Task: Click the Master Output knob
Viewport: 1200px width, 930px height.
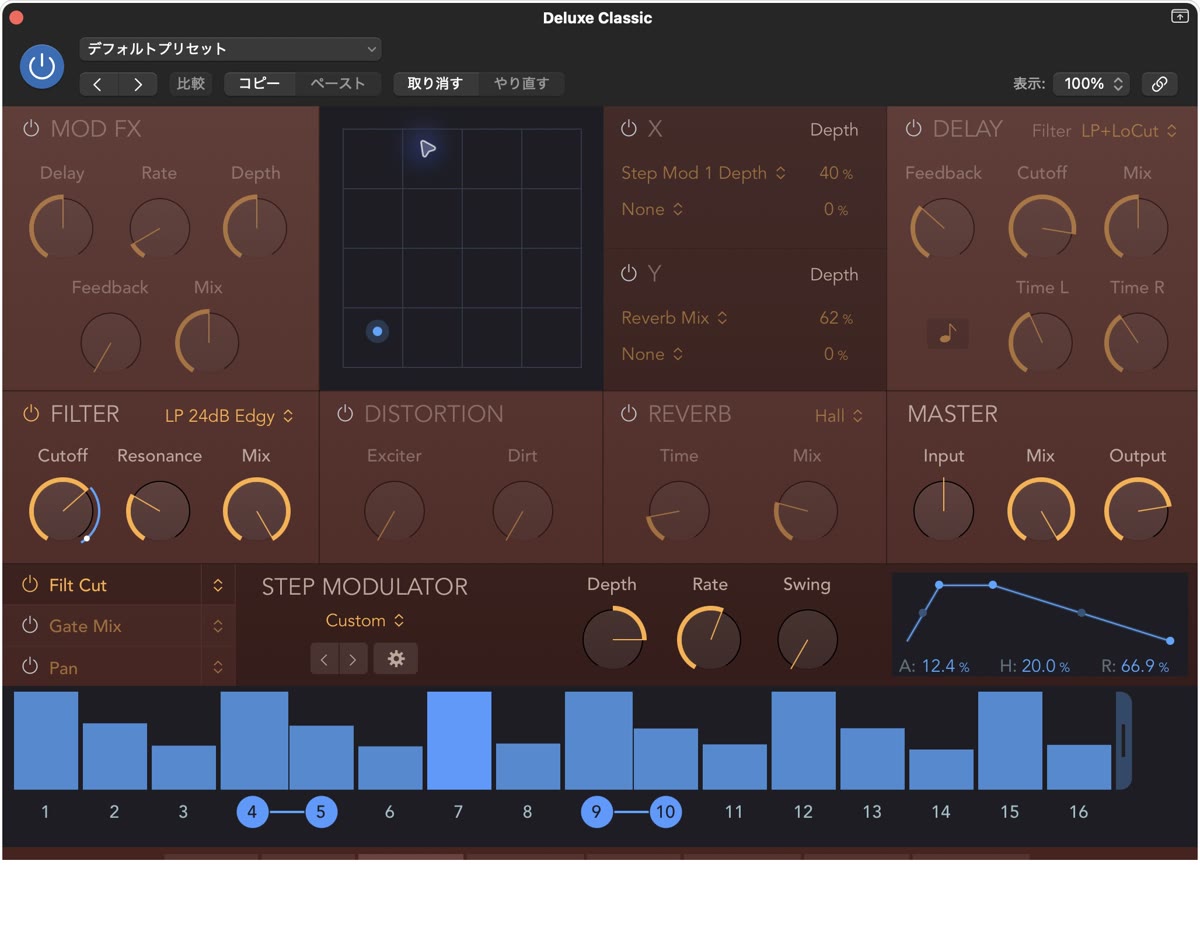Action: [1138, 511]
